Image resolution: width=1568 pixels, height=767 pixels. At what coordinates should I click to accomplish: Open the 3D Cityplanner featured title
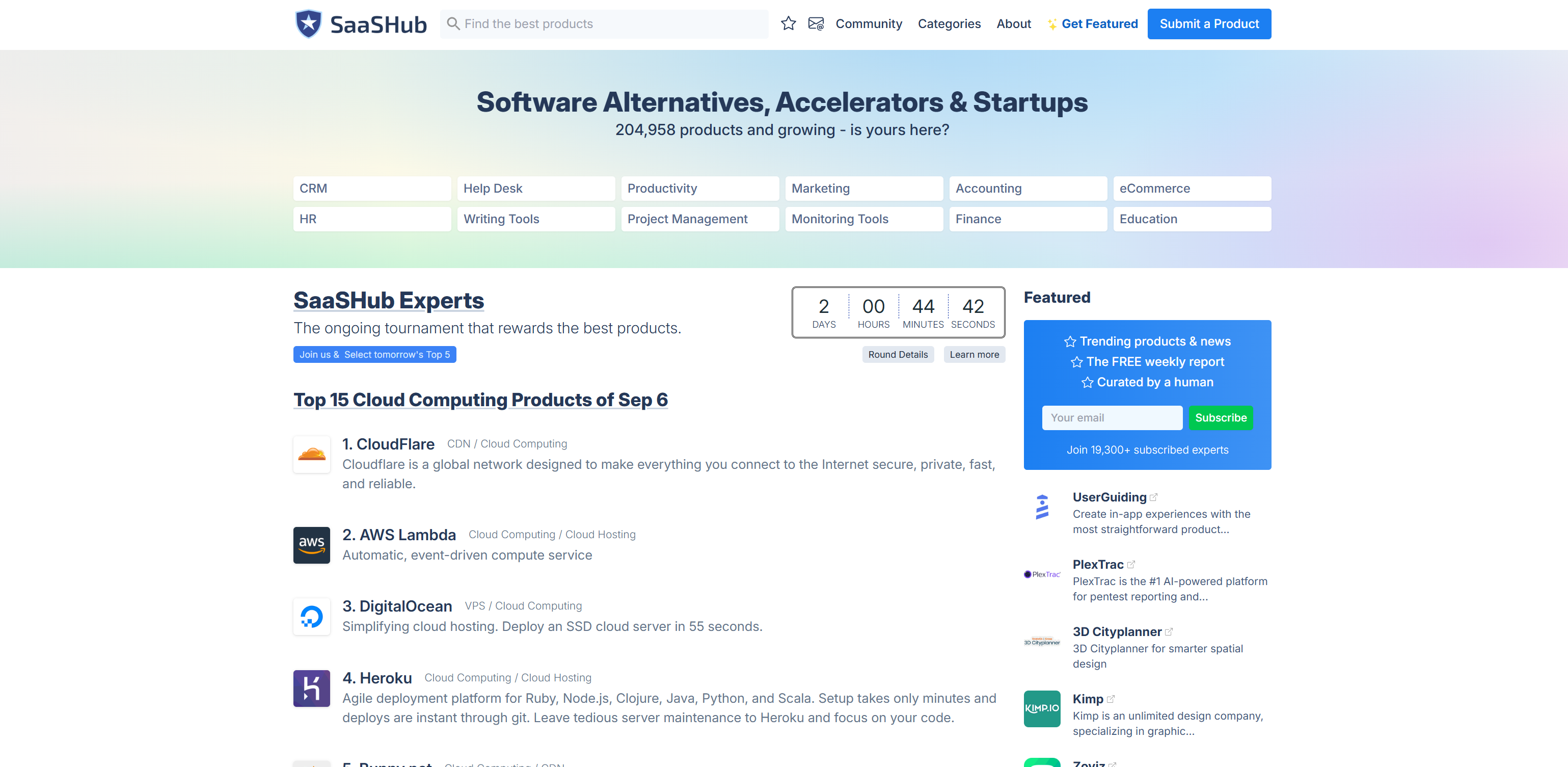1116,632
